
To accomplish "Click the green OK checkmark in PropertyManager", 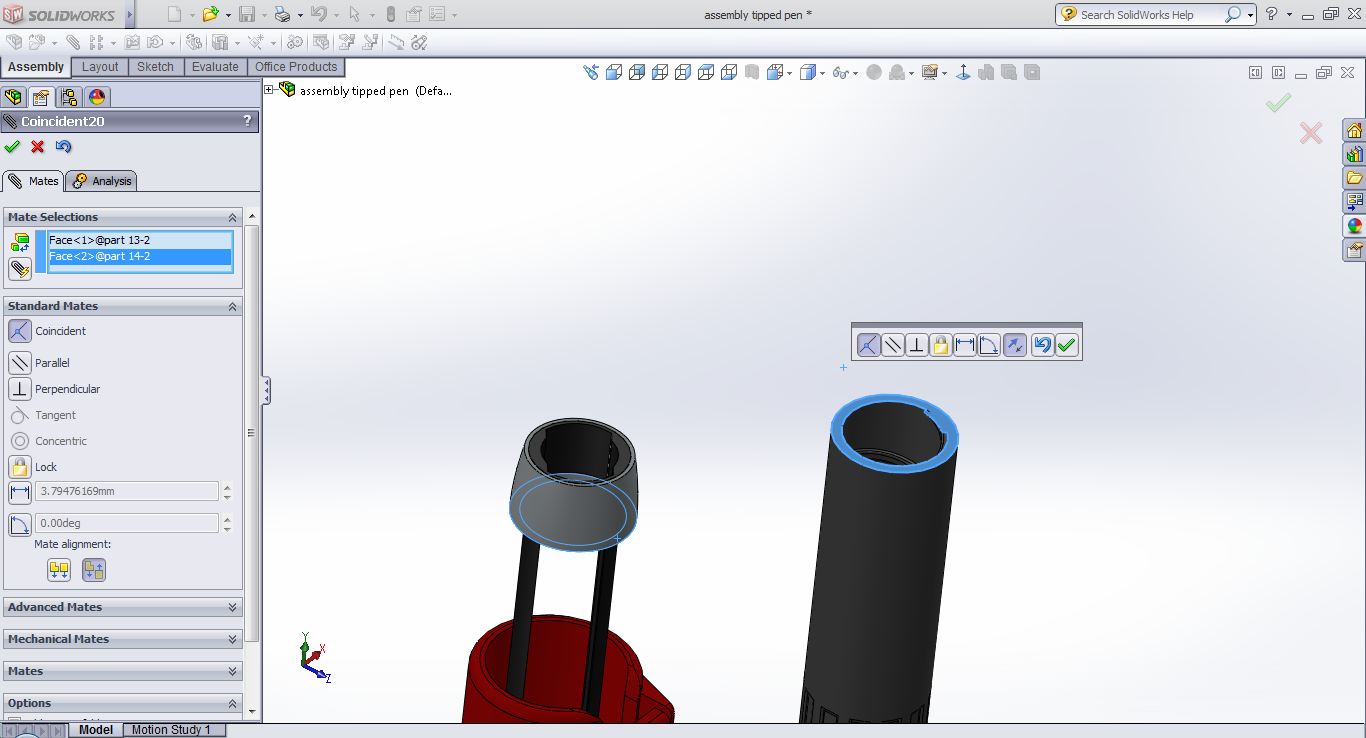I will pos(12,147).
